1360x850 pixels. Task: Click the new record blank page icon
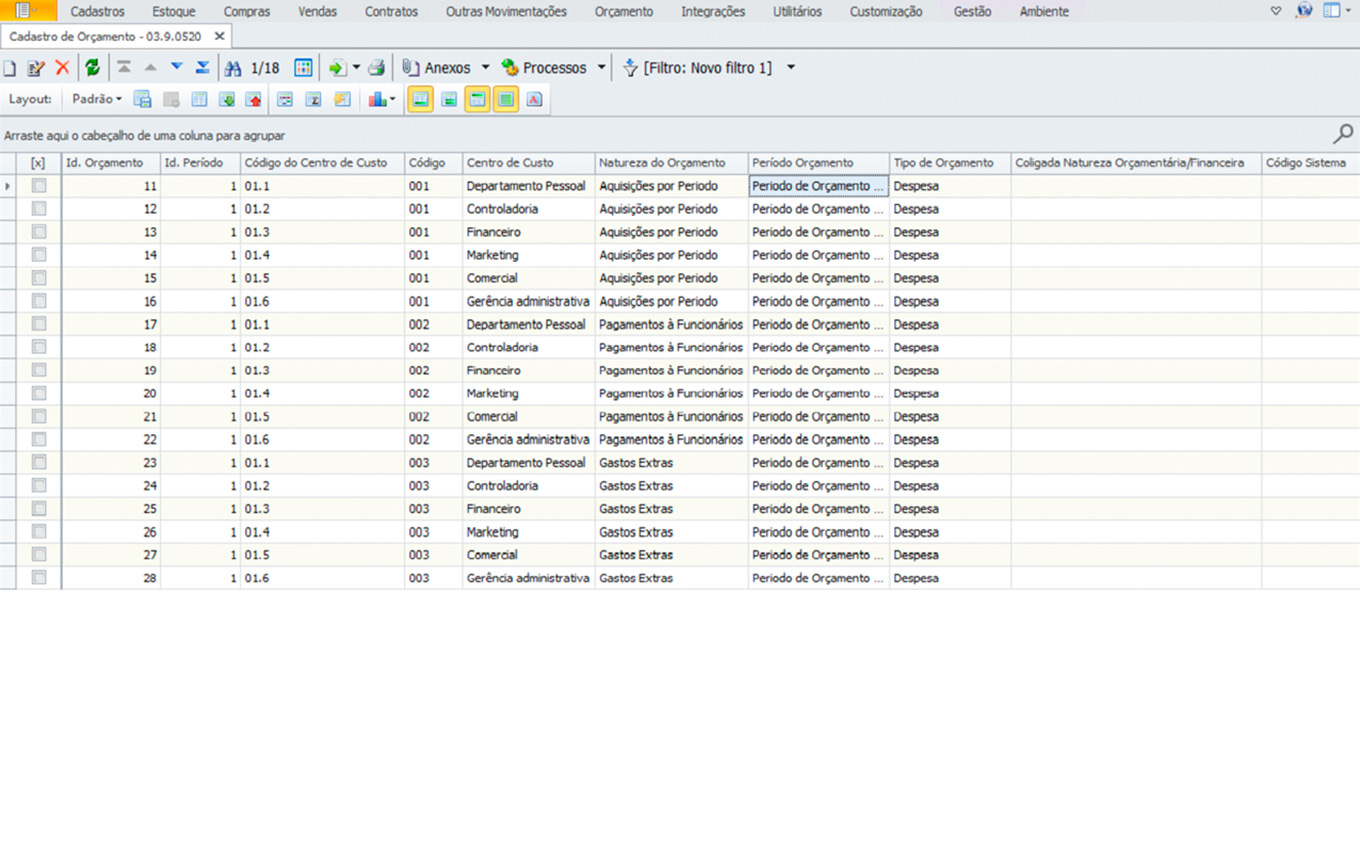point(10,68)
